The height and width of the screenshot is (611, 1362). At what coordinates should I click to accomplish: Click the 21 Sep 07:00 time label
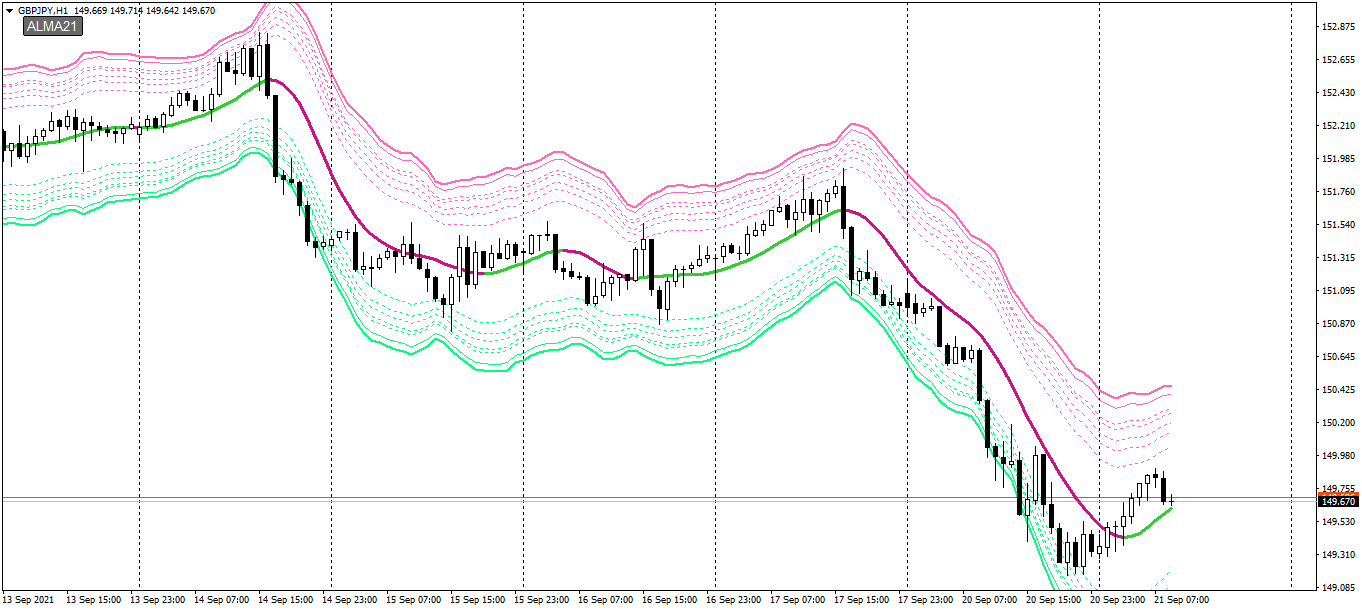pyautogui.click(x=1182, y=600)
